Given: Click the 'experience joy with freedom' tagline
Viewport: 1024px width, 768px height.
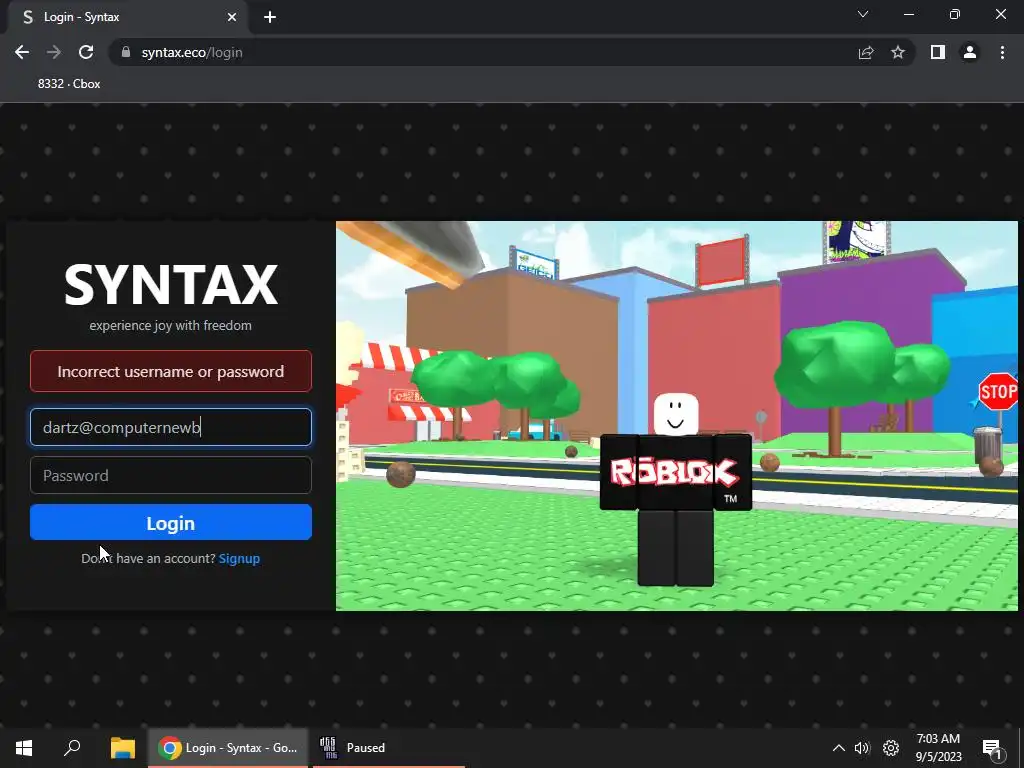Looking at the screenshot, I should point(170,325).
